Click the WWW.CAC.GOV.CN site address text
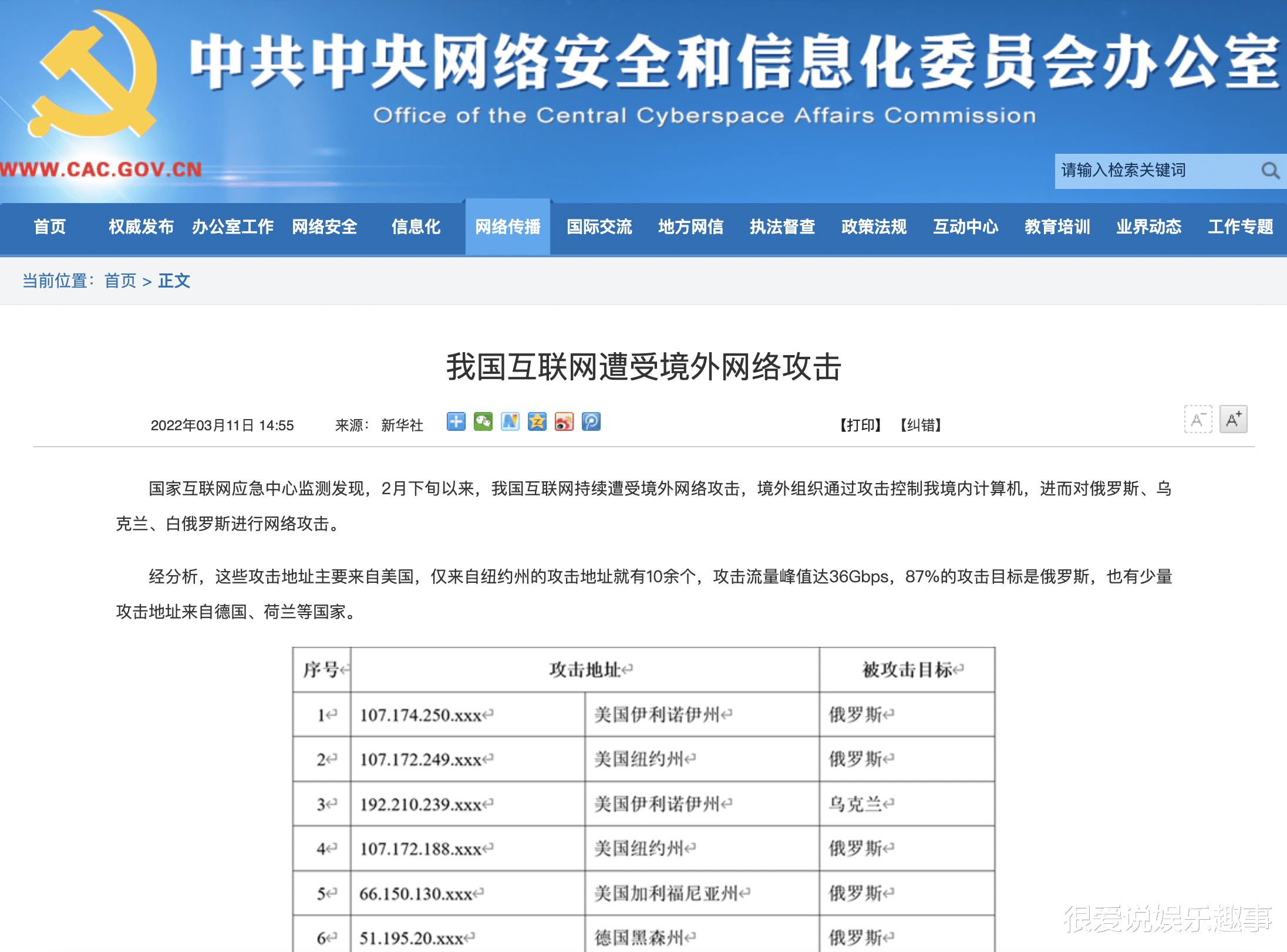 click(101, 170)
